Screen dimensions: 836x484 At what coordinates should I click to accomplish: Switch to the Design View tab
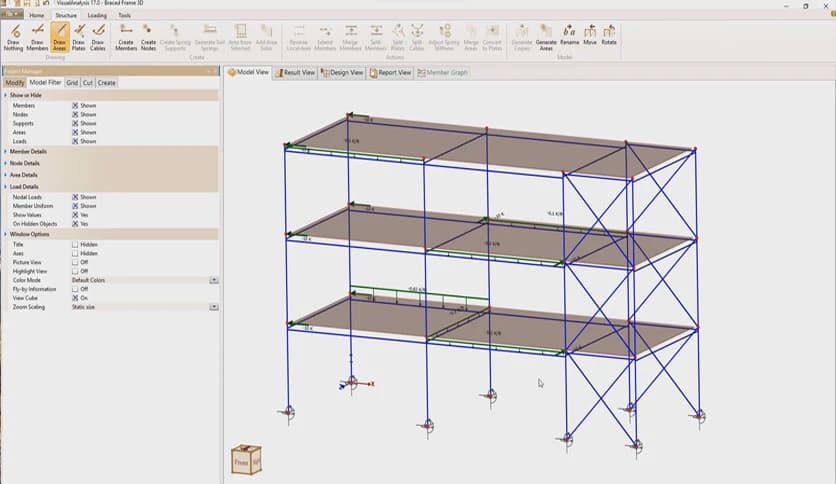pos(342,72)
